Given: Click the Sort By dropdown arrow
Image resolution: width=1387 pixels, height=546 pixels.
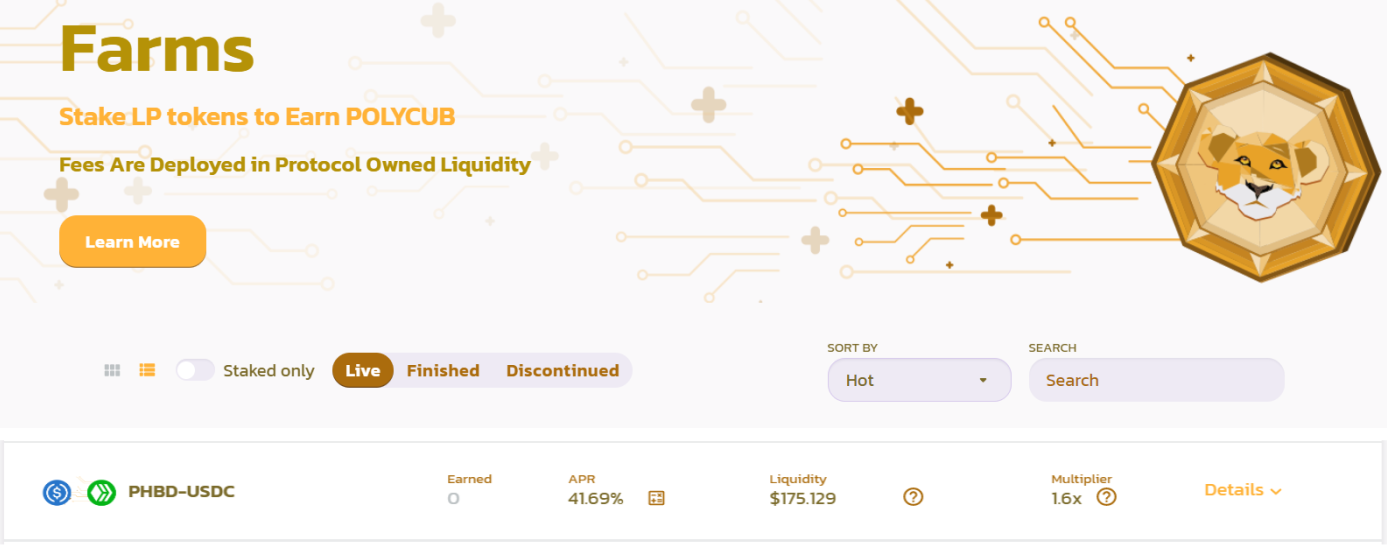Looking at the screenshot, I should click(983, 380).
